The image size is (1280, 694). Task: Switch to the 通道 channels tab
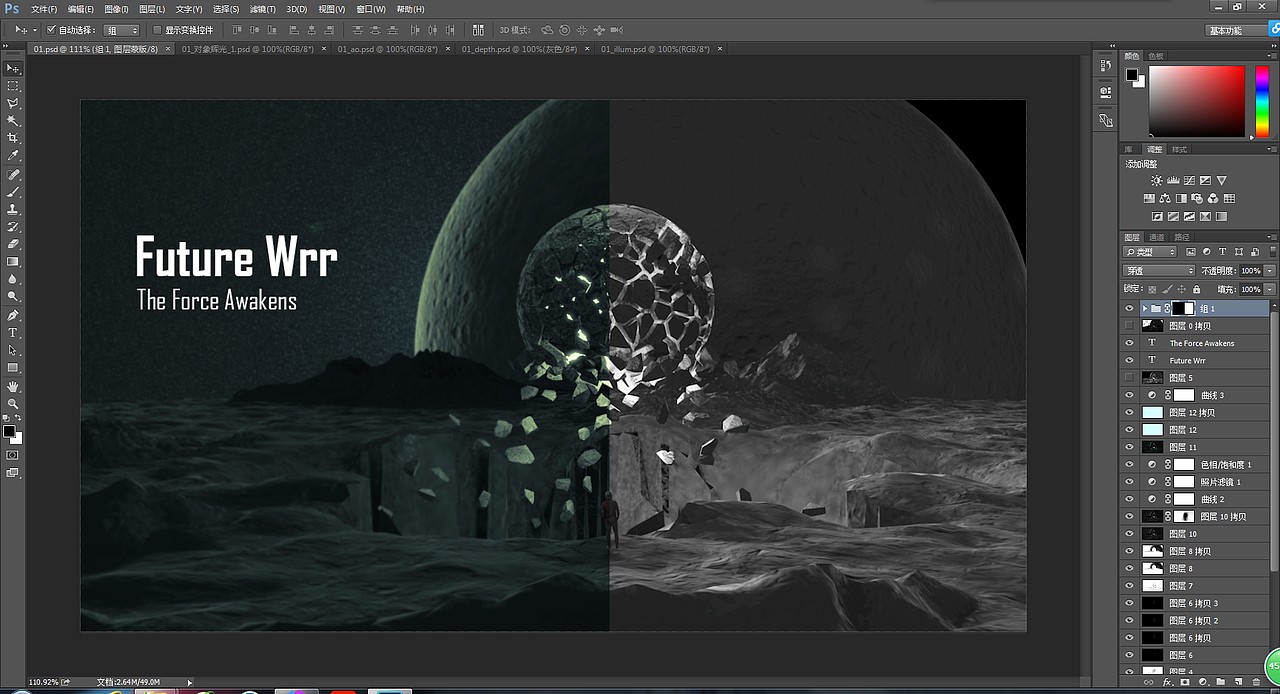click(1157, 237)
